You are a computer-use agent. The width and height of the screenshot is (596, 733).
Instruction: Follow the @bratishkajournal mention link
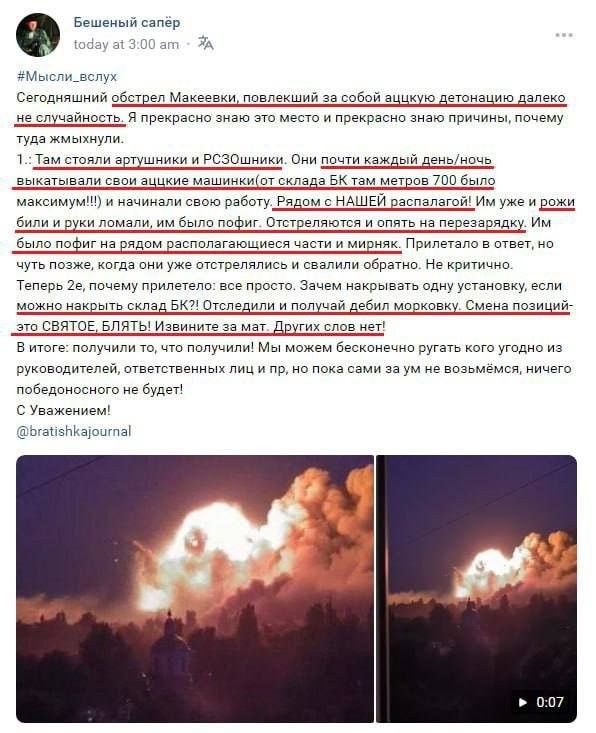coord(74,431)
